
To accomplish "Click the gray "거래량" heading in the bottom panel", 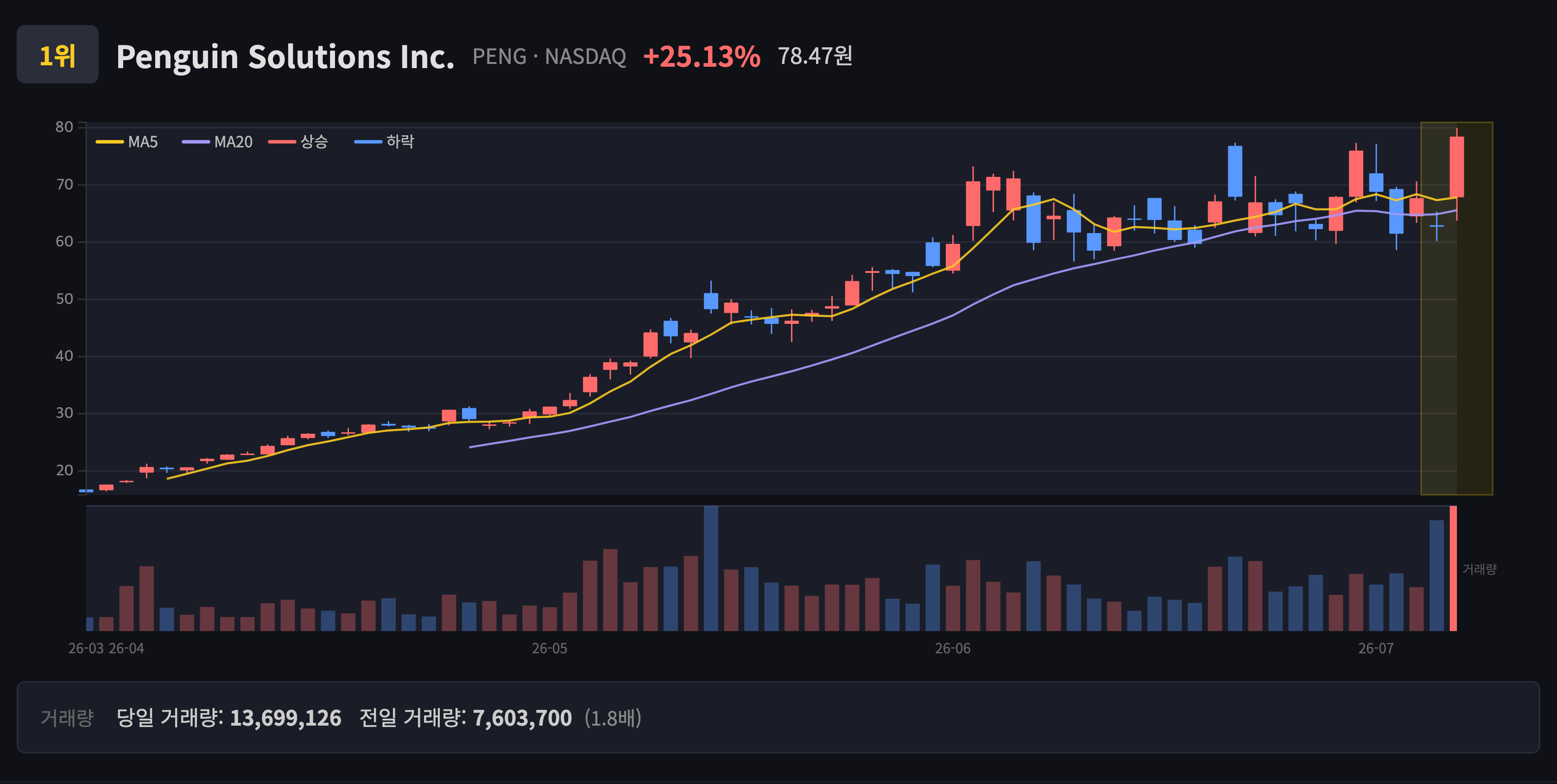I will click(x=67, y=718).
